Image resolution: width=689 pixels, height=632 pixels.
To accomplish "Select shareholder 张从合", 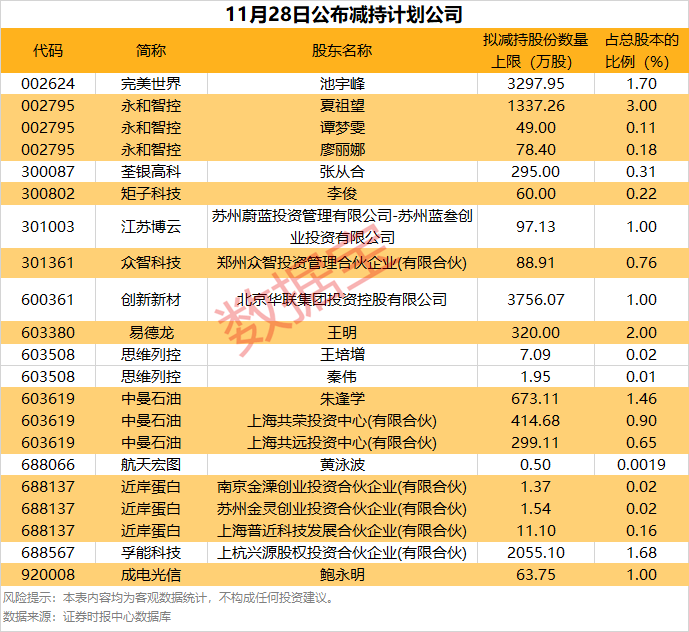I will coord(342,171).
